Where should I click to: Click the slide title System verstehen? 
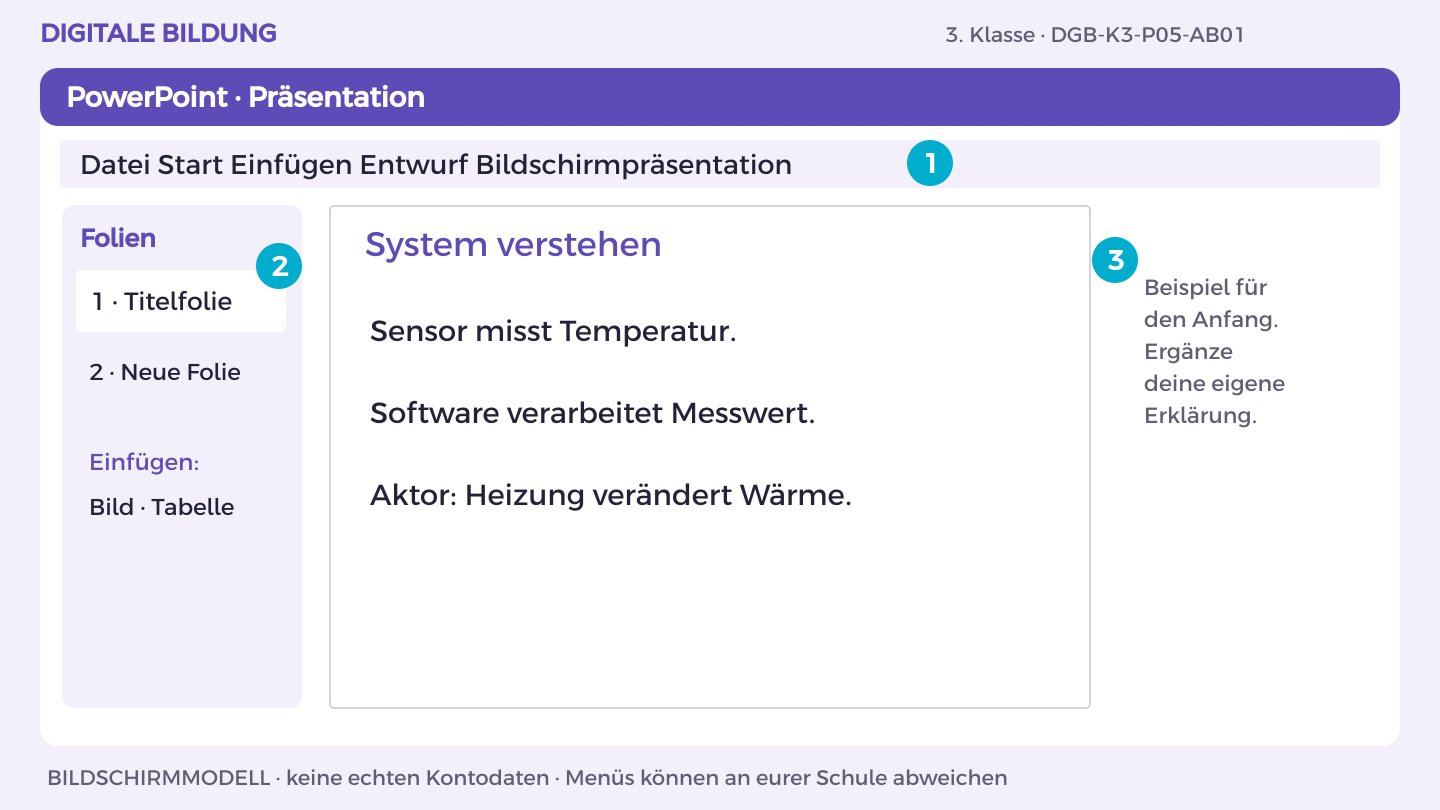[513, 244]
